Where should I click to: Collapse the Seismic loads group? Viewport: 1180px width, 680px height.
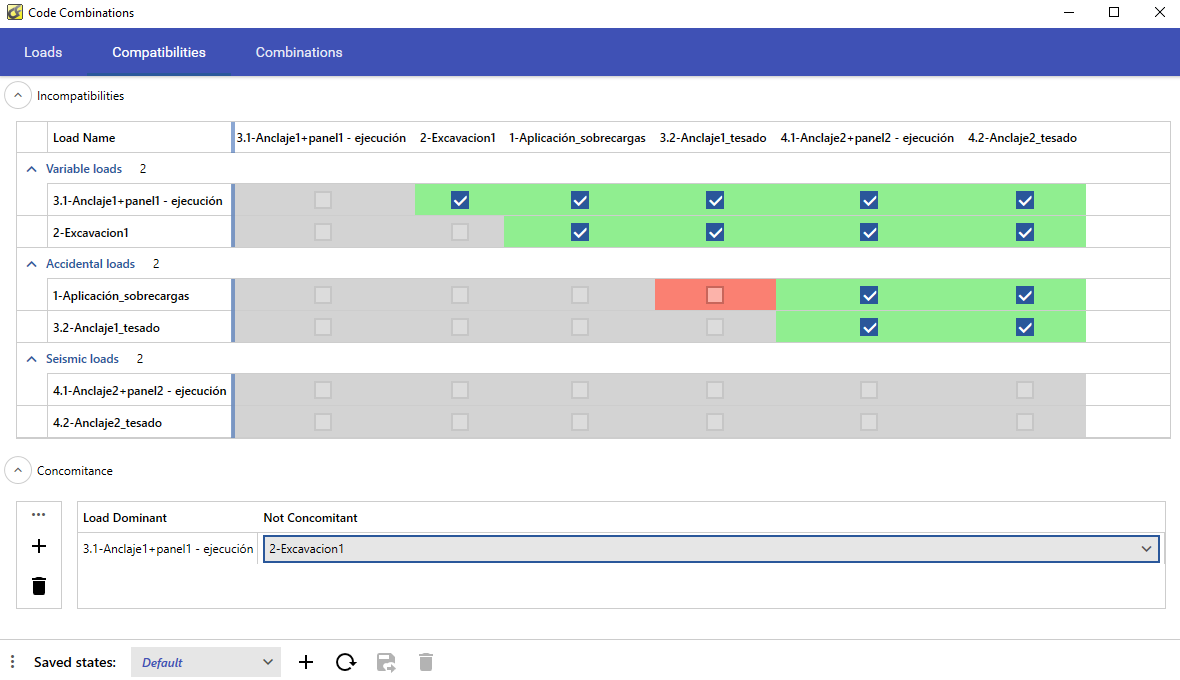(29, 359)
